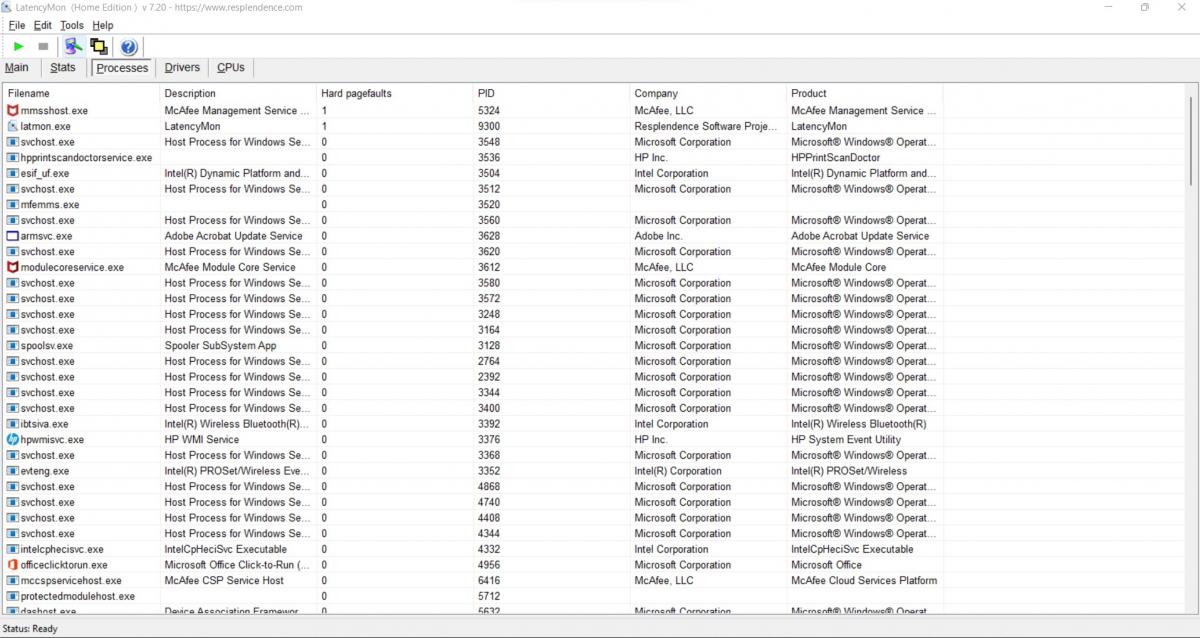1200x638 pixels.
Task: Click Spooler SubSystem App description
Action: click(x=221, y=345)
